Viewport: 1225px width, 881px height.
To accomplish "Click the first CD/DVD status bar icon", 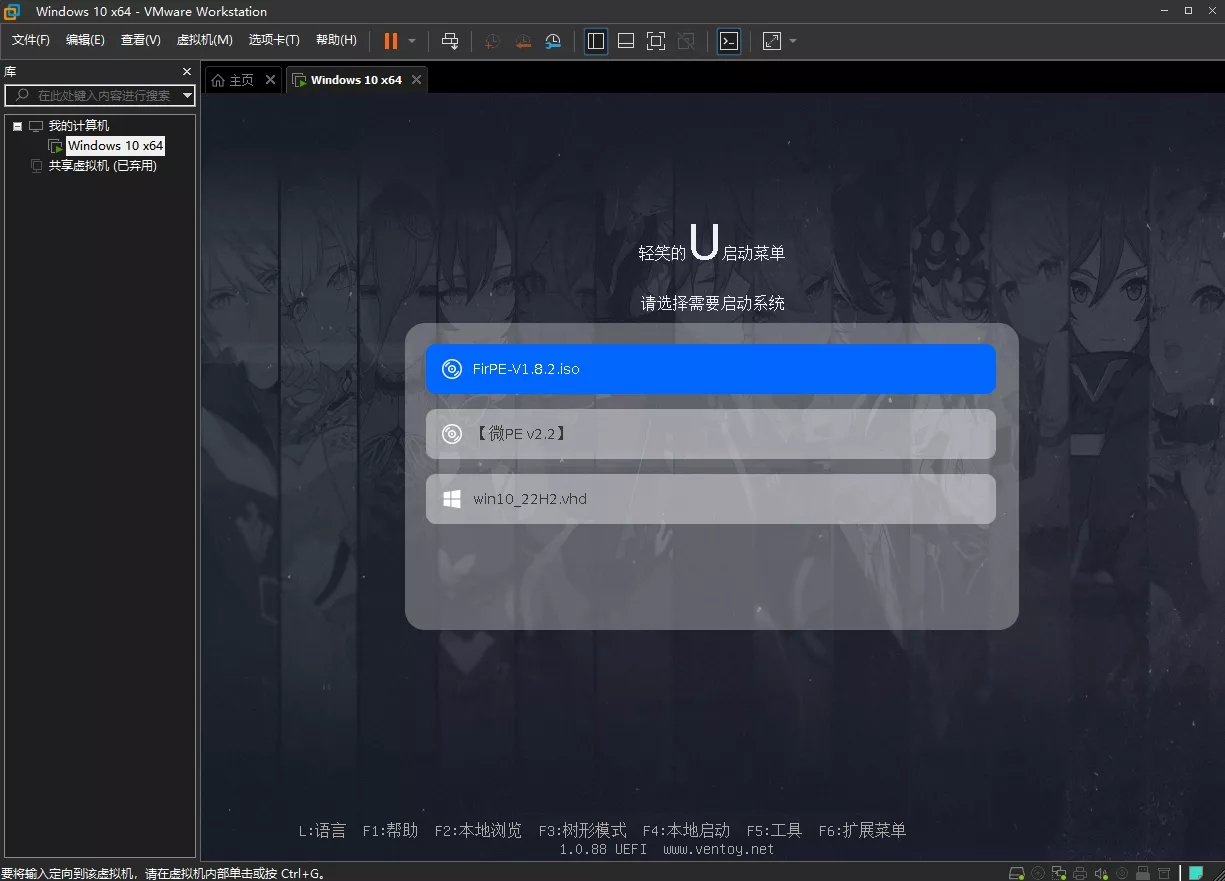I will (x=1038, y=872).
